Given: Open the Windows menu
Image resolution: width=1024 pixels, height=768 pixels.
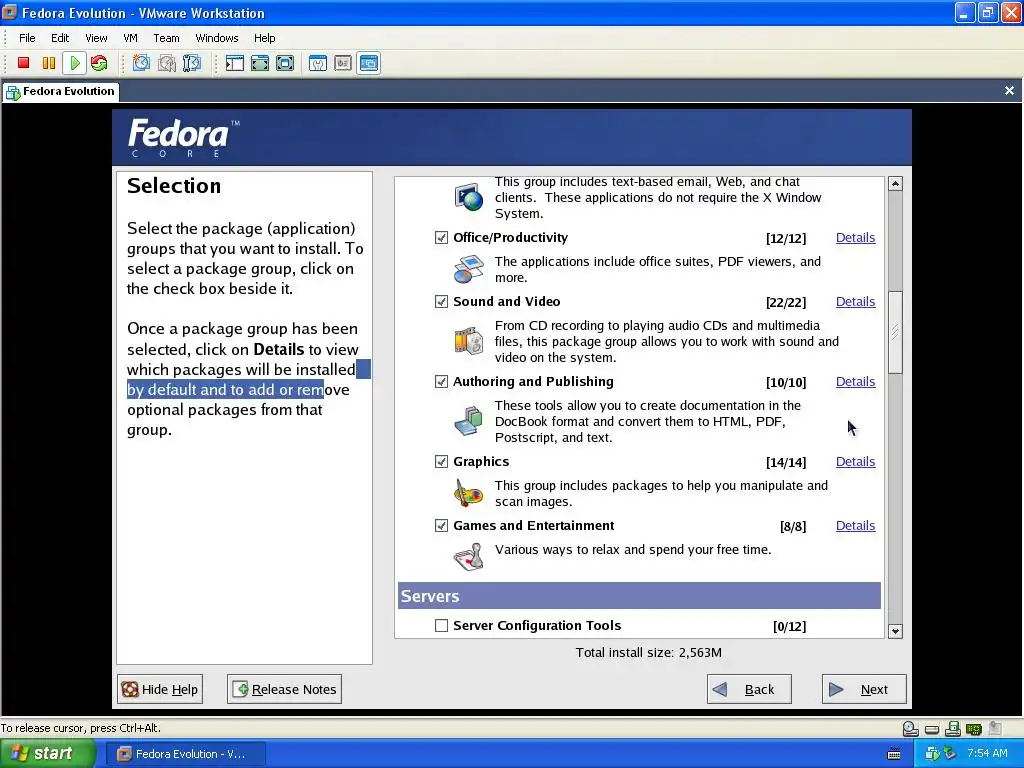Looking at the screenshot, I should pyautogui.click(x=217, y=38).
